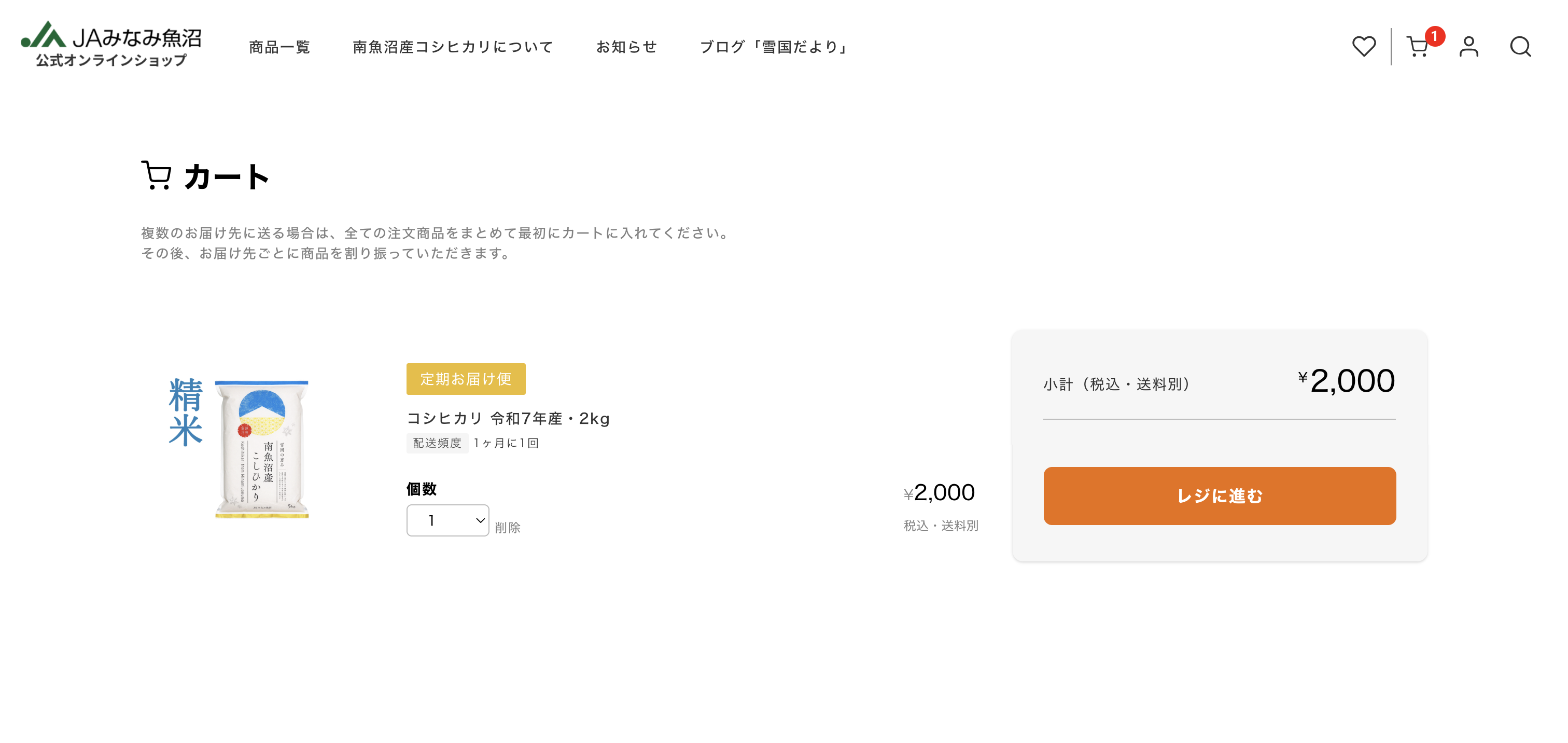
Task: Open the wishlist via heart icon
Action: click(x=1364, y=46)
